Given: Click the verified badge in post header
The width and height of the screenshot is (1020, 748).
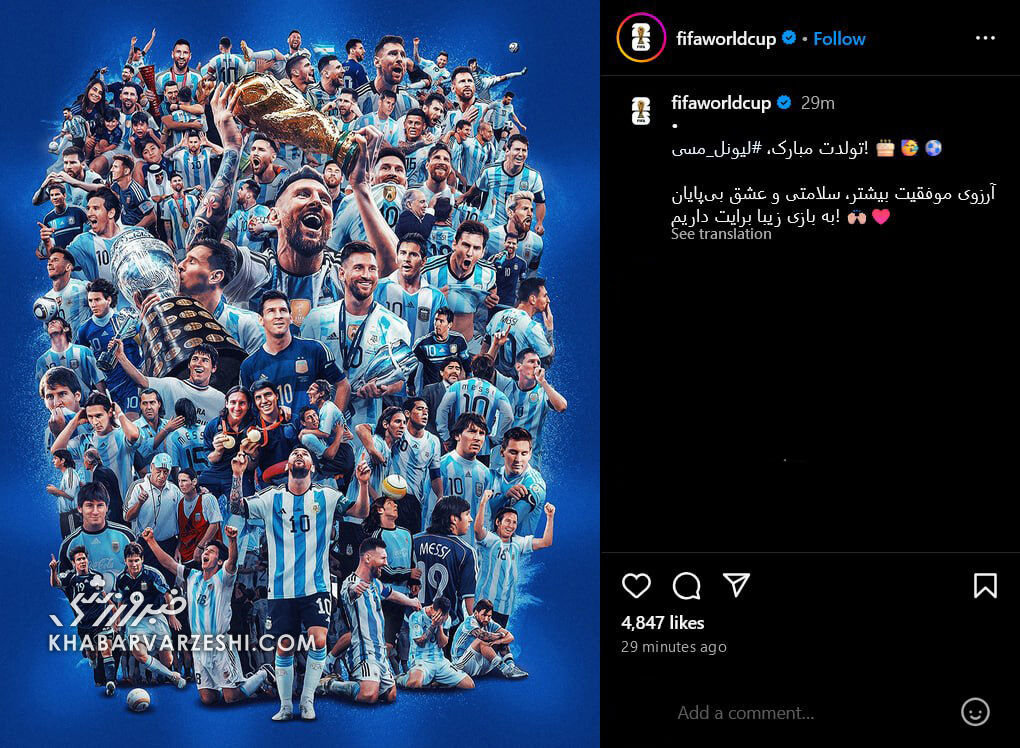Looking at the screenshot, I should click(789, 38).
